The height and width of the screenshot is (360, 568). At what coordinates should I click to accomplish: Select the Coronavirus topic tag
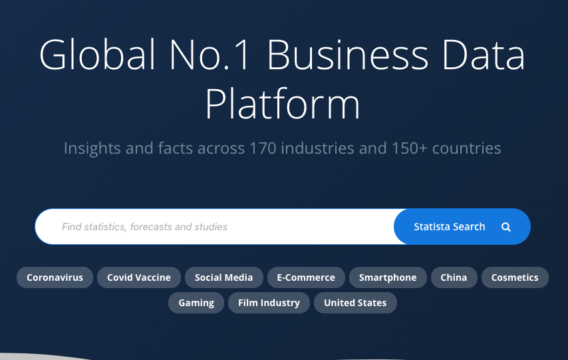click(x=55, y=277)
